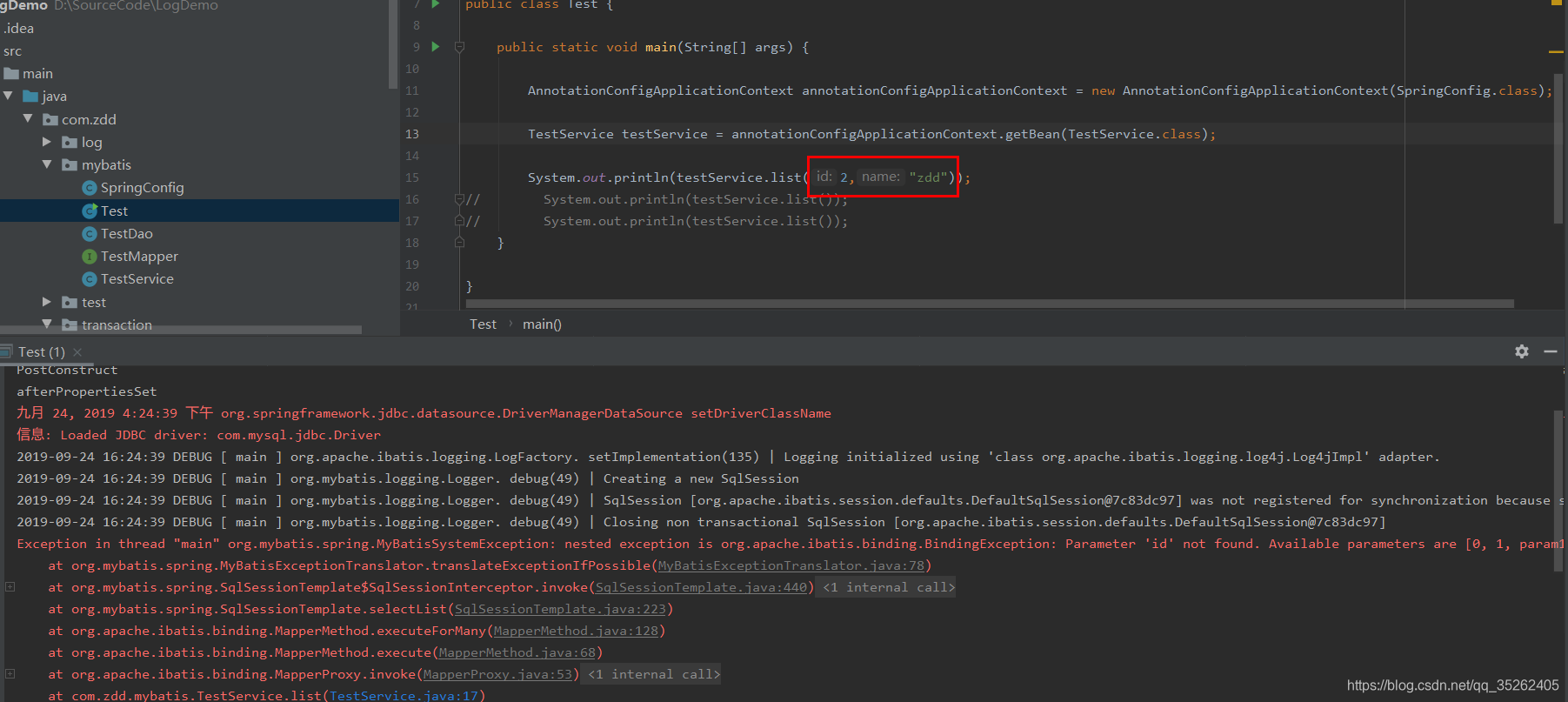
Task: Click the "zdd" string argument on line 15
Action: tap(928, 177)
